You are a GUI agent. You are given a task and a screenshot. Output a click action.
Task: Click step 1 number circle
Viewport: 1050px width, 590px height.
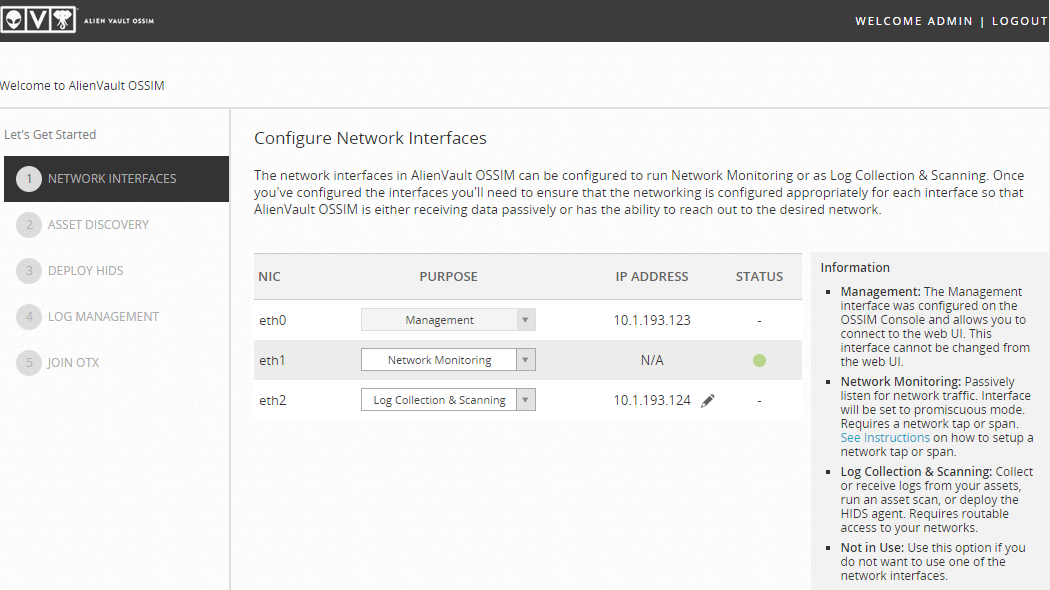coord(29,179)
